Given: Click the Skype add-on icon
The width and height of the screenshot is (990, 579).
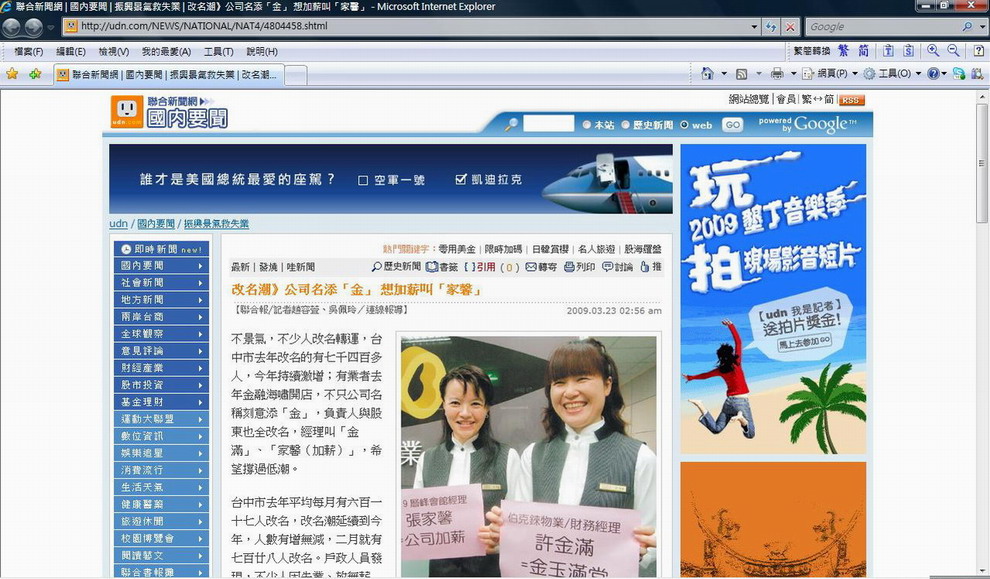Looking at the screenshot, I should (959, 74).
